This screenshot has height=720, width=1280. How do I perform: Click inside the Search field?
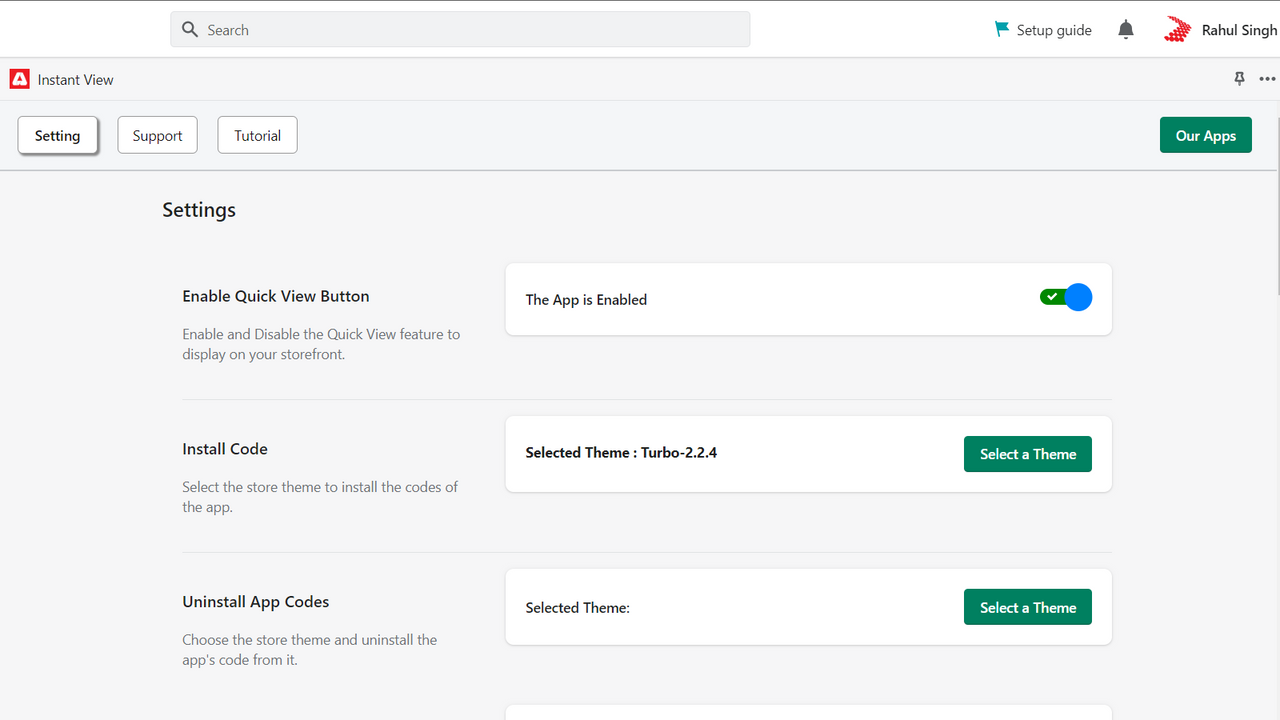(460, 29)
